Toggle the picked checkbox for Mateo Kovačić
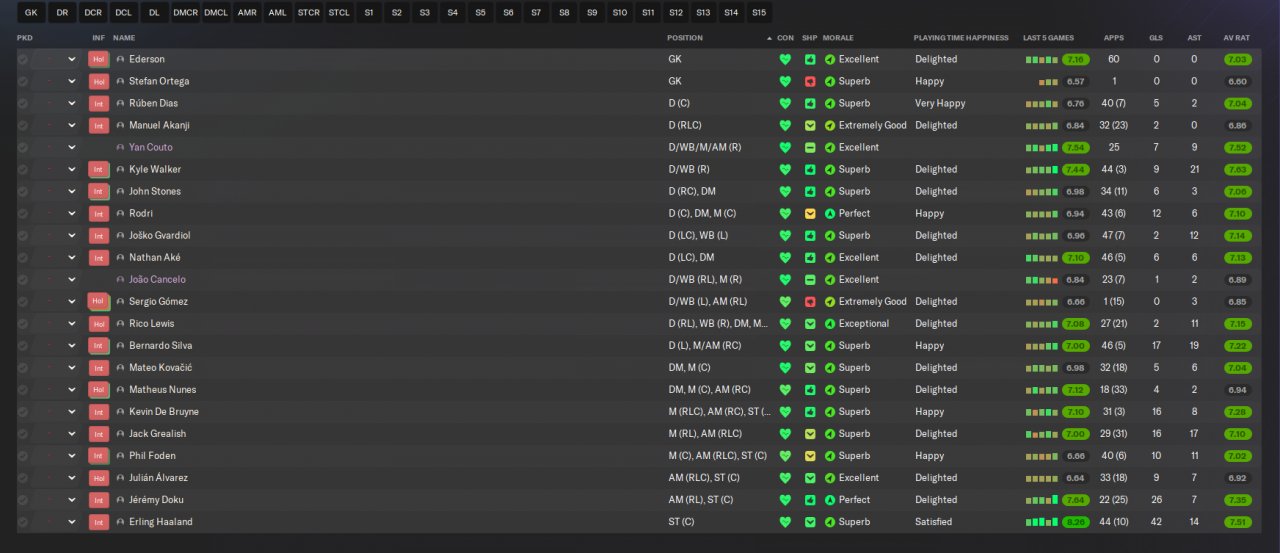The height and width of the screenshot is (553, 1280). point(23,368)
